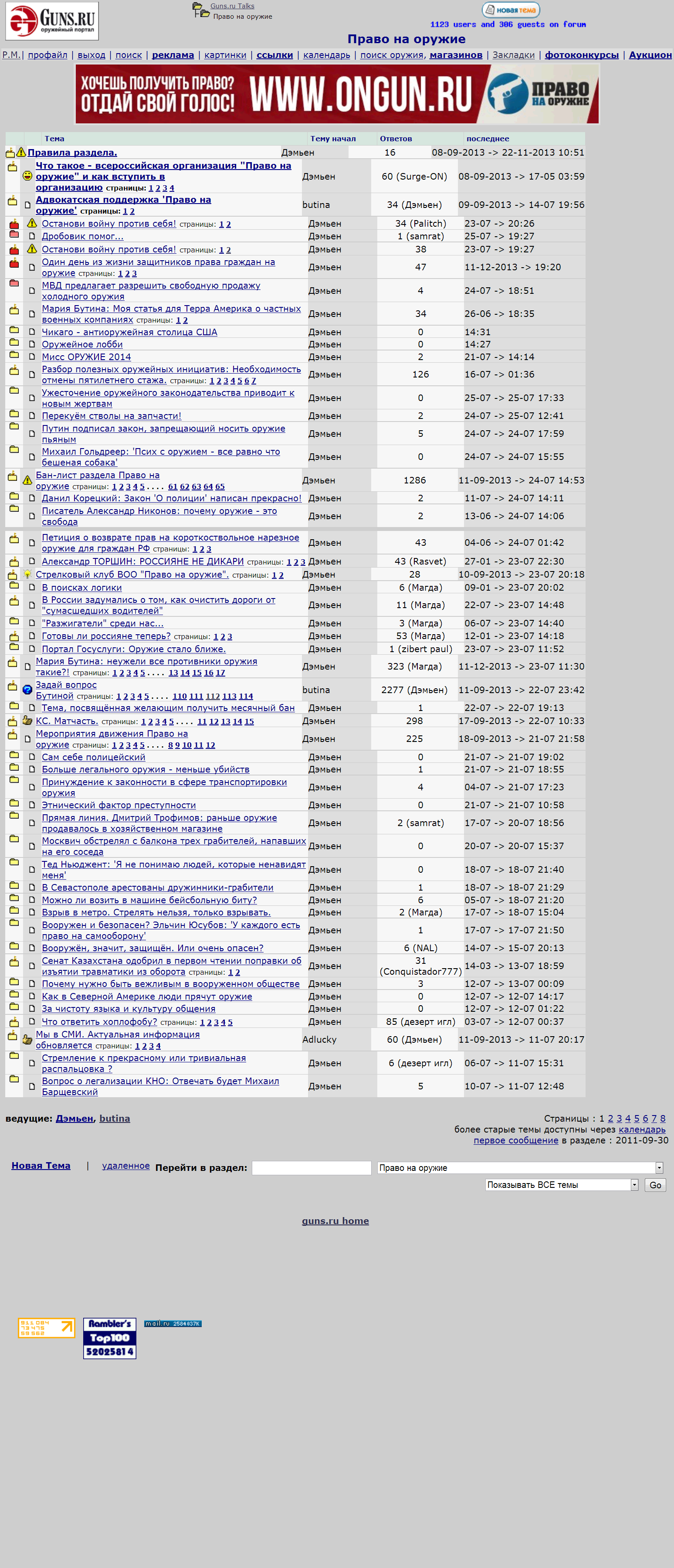Screen dimensions: 674x1568
Task: Click document icon beside 'Перекуём стволы на запчасти'
Action: tap(32, 416)
